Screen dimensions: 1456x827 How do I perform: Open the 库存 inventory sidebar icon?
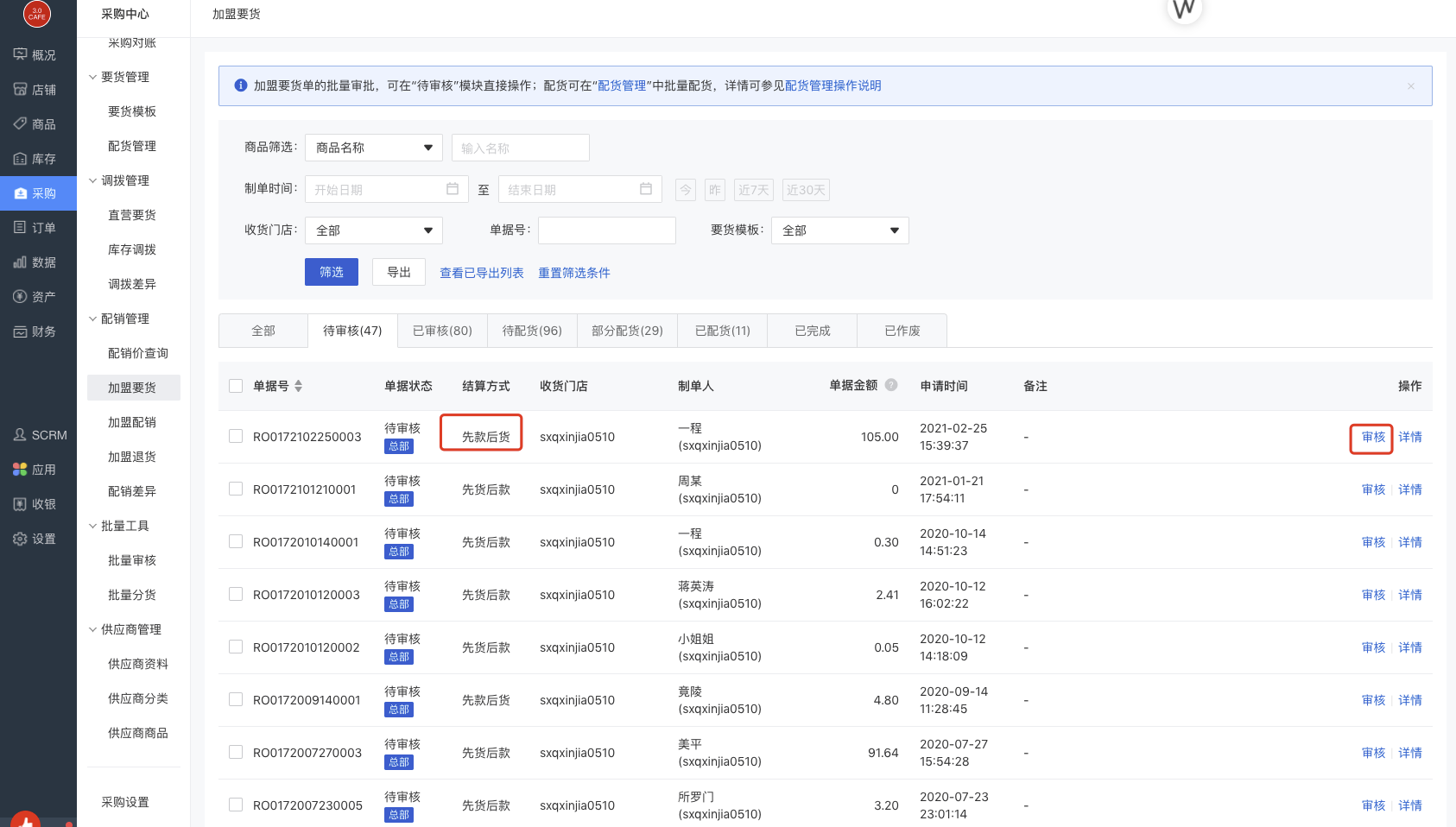(x=21, y=158)
